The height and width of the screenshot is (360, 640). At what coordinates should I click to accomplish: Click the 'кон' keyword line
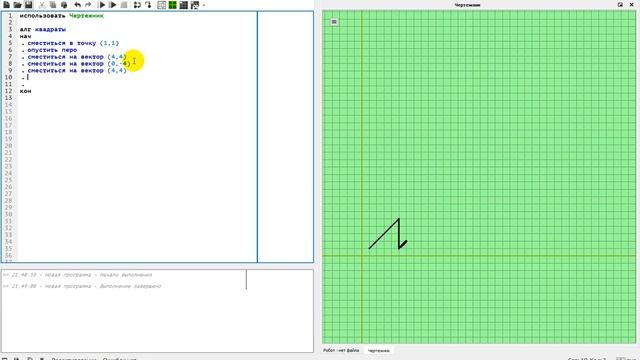[x=25, y=91]
